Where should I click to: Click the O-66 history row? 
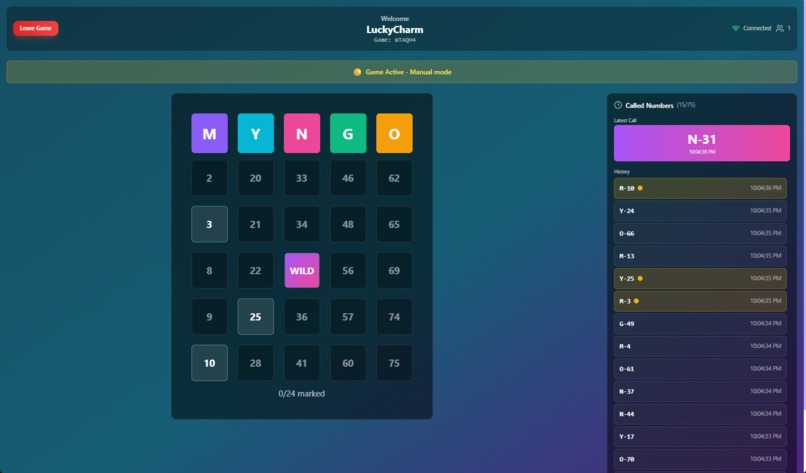[700, 233]
